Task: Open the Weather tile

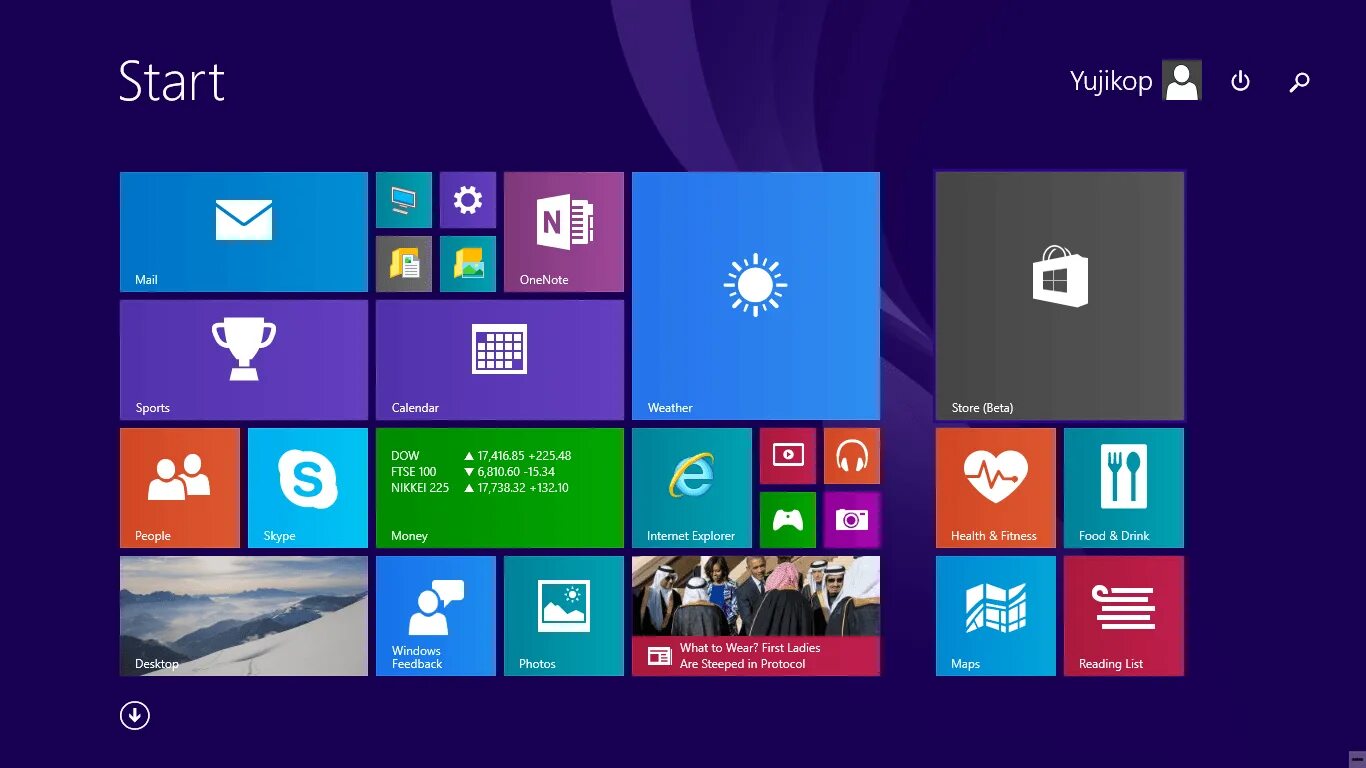Action: coord(756,296)
